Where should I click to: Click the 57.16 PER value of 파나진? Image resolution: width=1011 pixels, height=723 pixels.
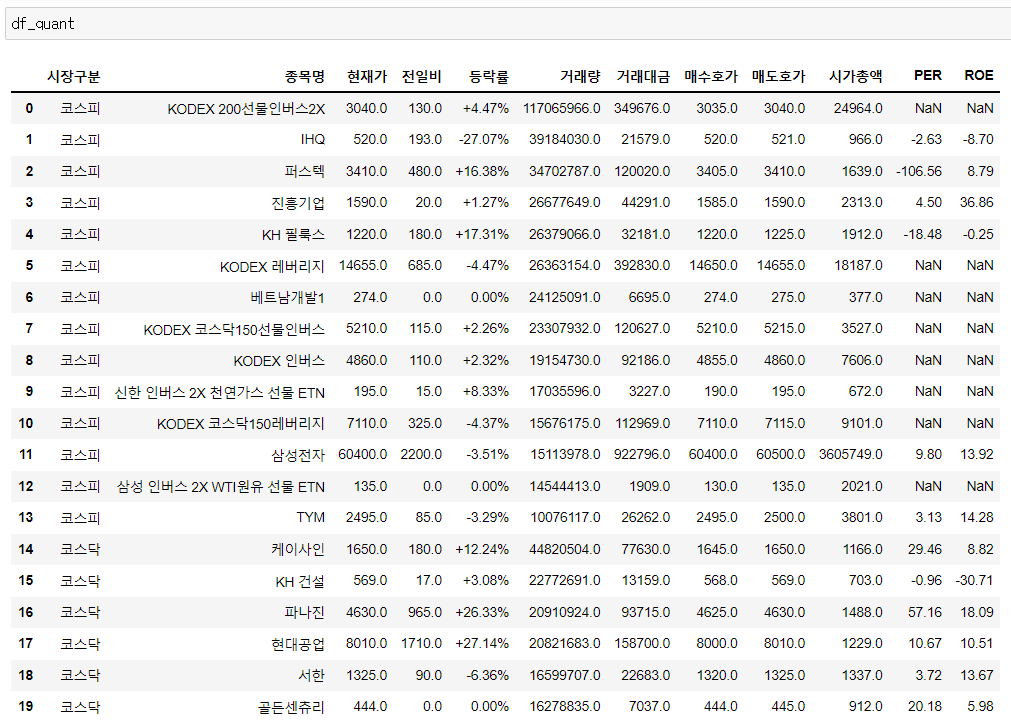click(x=925, y=611)
